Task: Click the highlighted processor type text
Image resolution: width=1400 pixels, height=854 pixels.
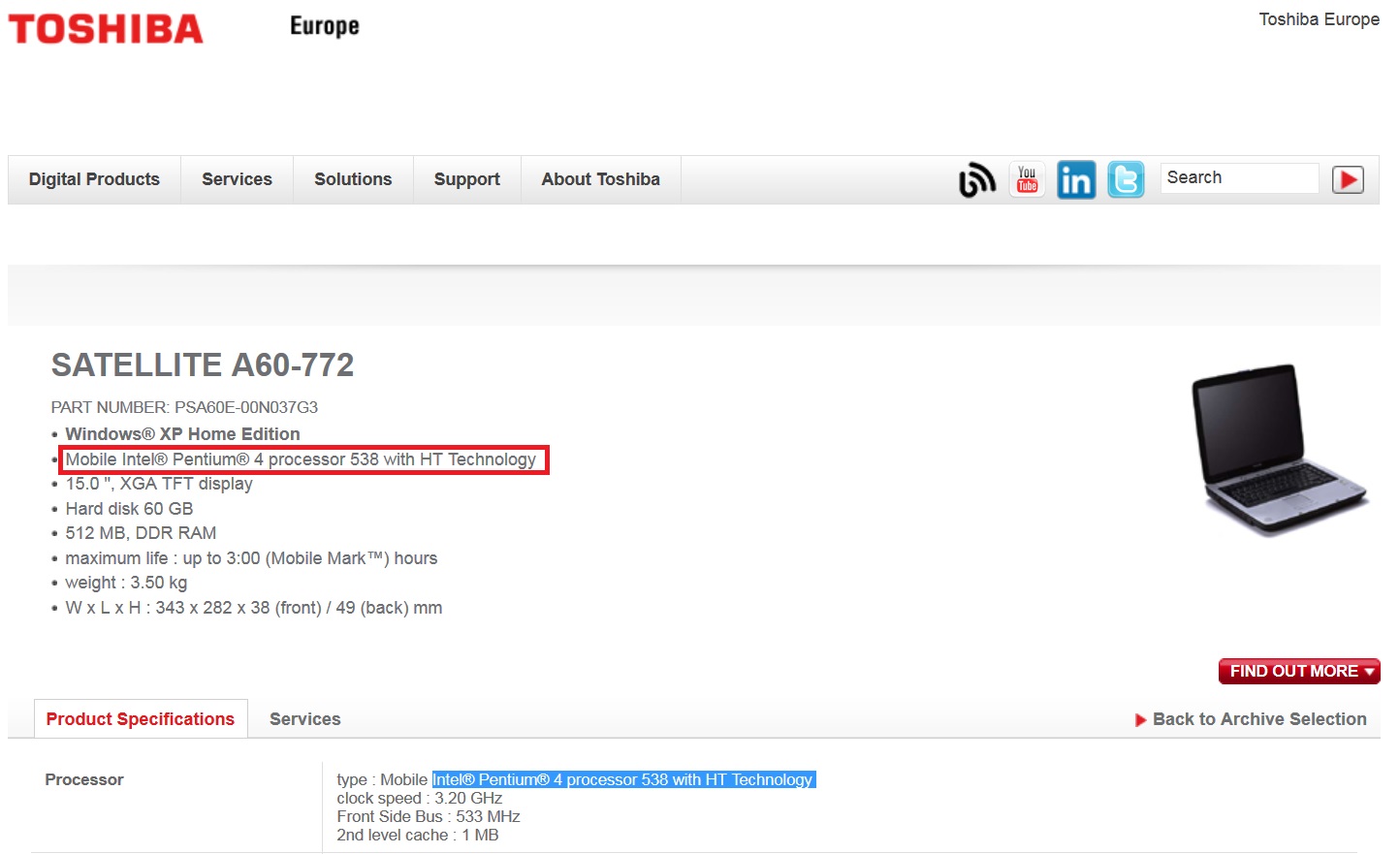Action: coord(624,779)
